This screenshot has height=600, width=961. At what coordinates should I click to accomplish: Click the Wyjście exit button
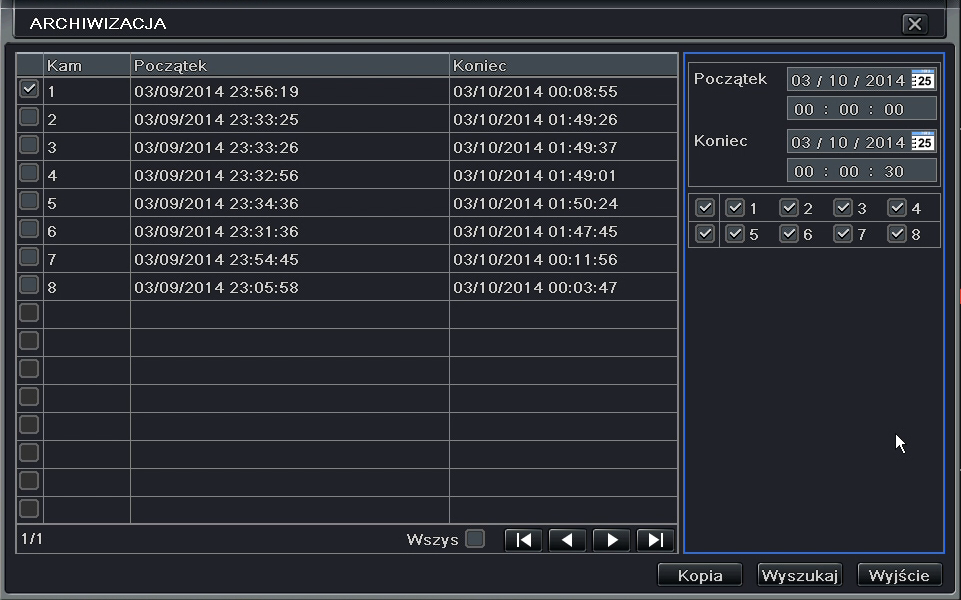point(899,575)
